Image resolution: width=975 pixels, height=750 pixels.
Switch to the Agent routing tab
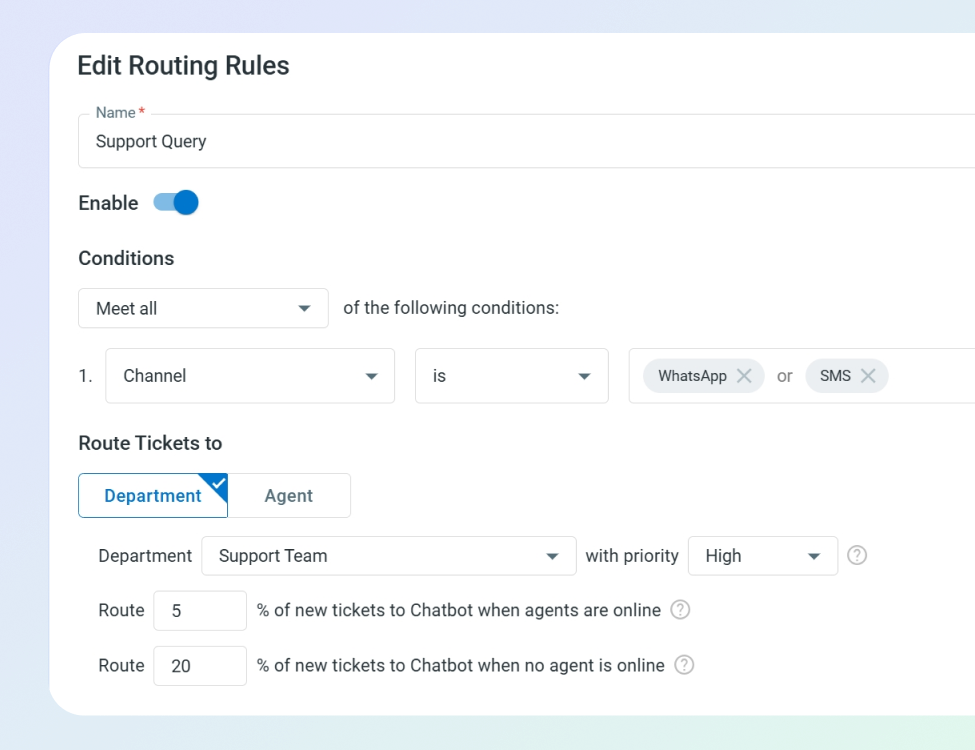[x=289, y=496]
